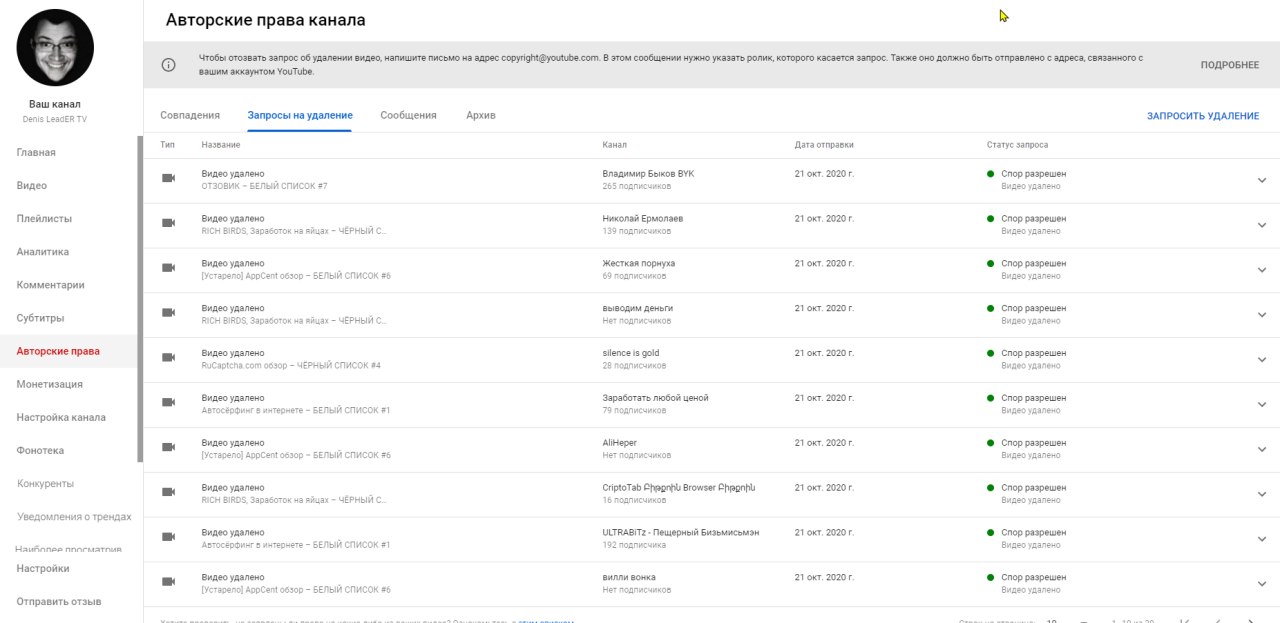Switch to the Совпадения tab
This screenshot has height=623, width=1280.
click(190, 115)
